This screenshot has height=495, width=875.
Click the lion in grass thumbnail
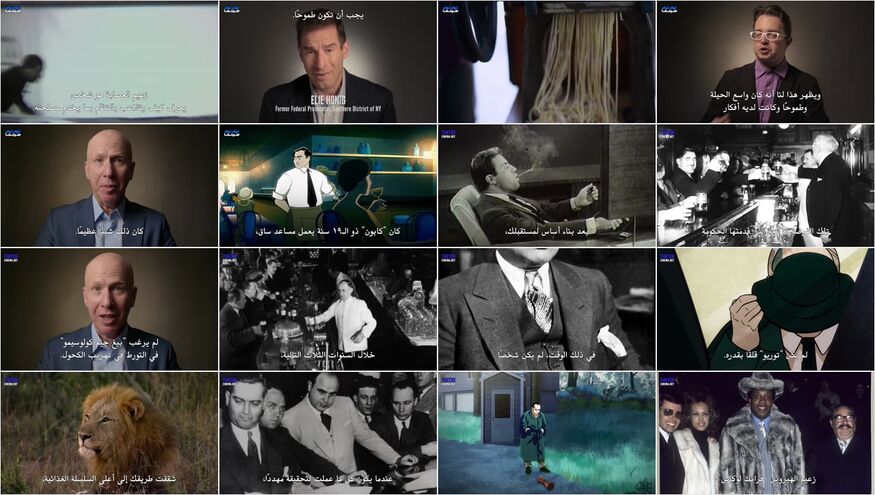[x=109, y=433]
